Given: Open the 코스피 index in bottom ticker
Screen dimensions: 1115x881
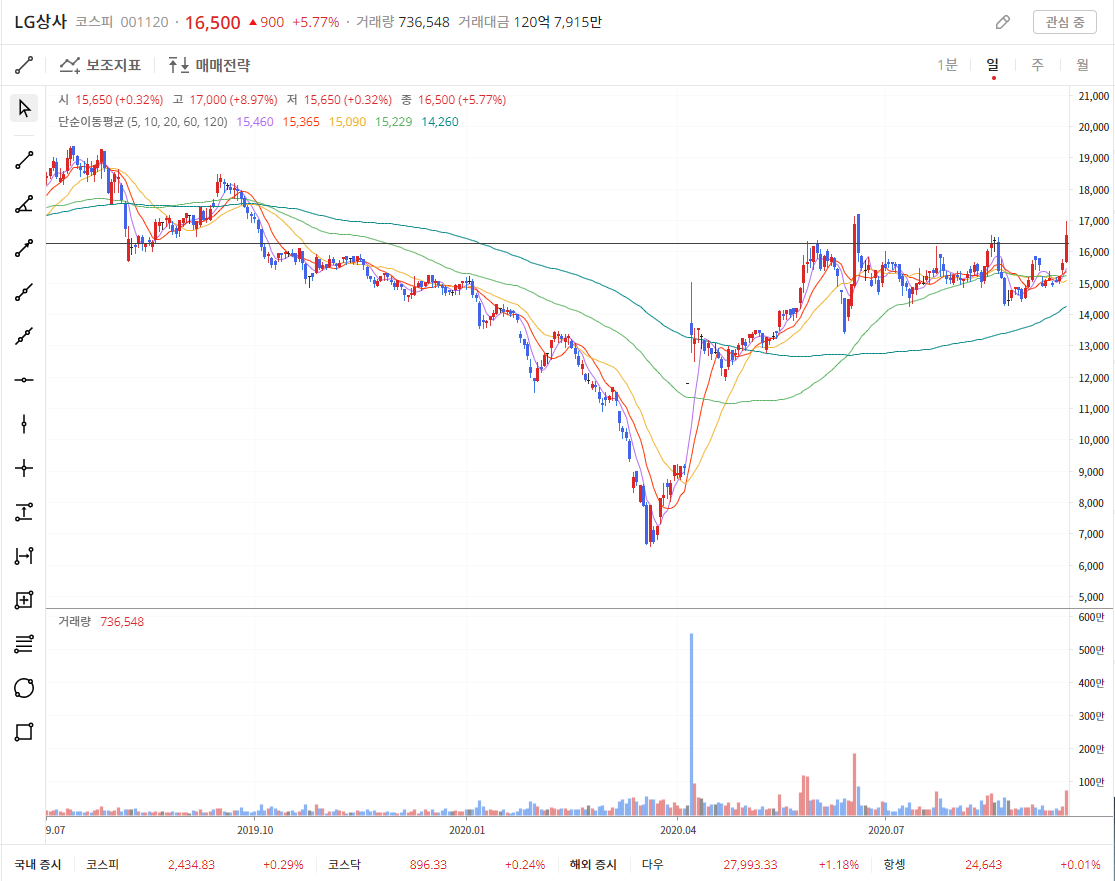Looking at the screenshot, I should click(102, 865).
